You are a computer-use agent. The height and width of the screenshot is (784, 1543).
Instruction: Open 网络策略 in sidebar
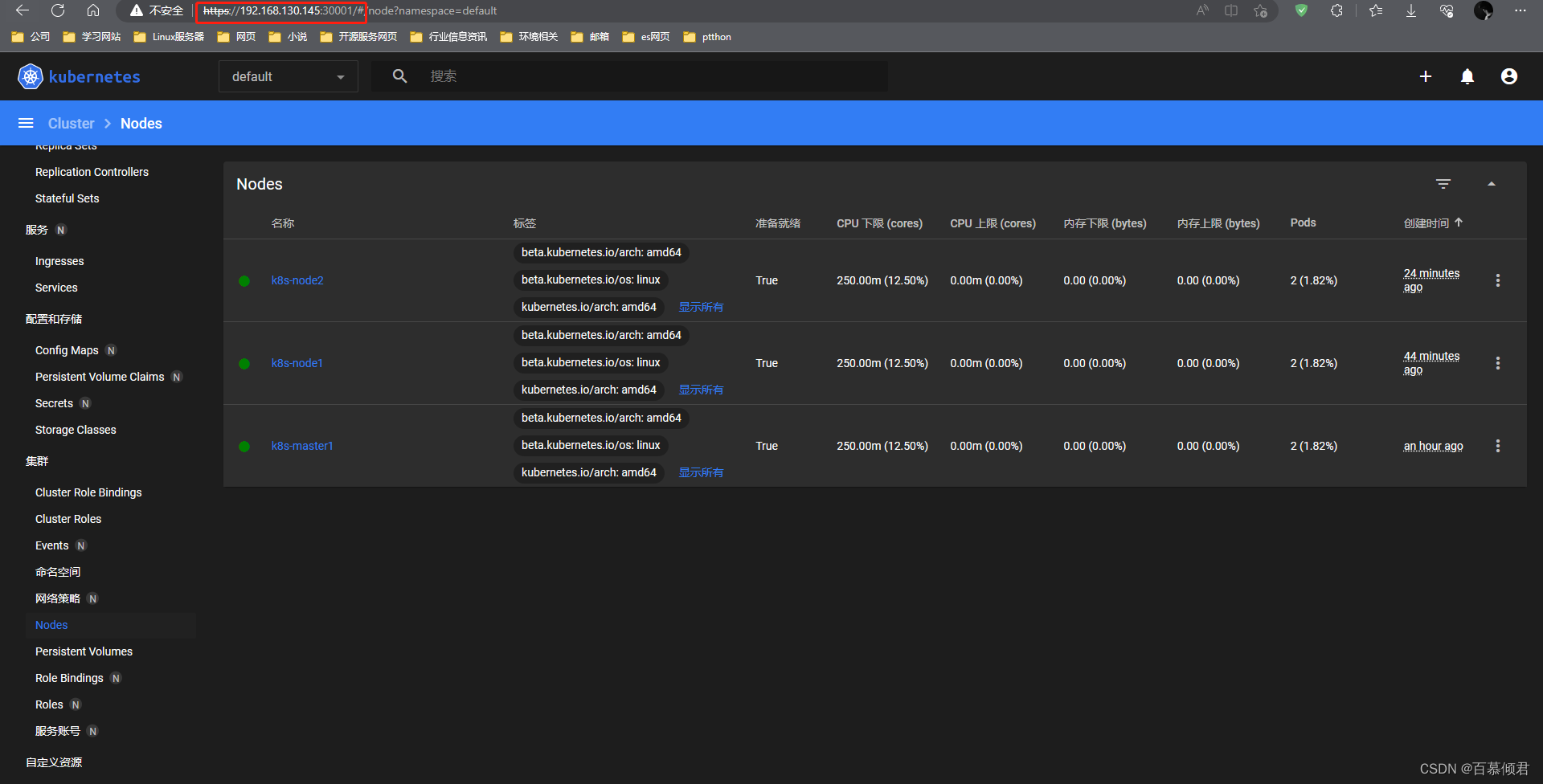pos(58,598)
